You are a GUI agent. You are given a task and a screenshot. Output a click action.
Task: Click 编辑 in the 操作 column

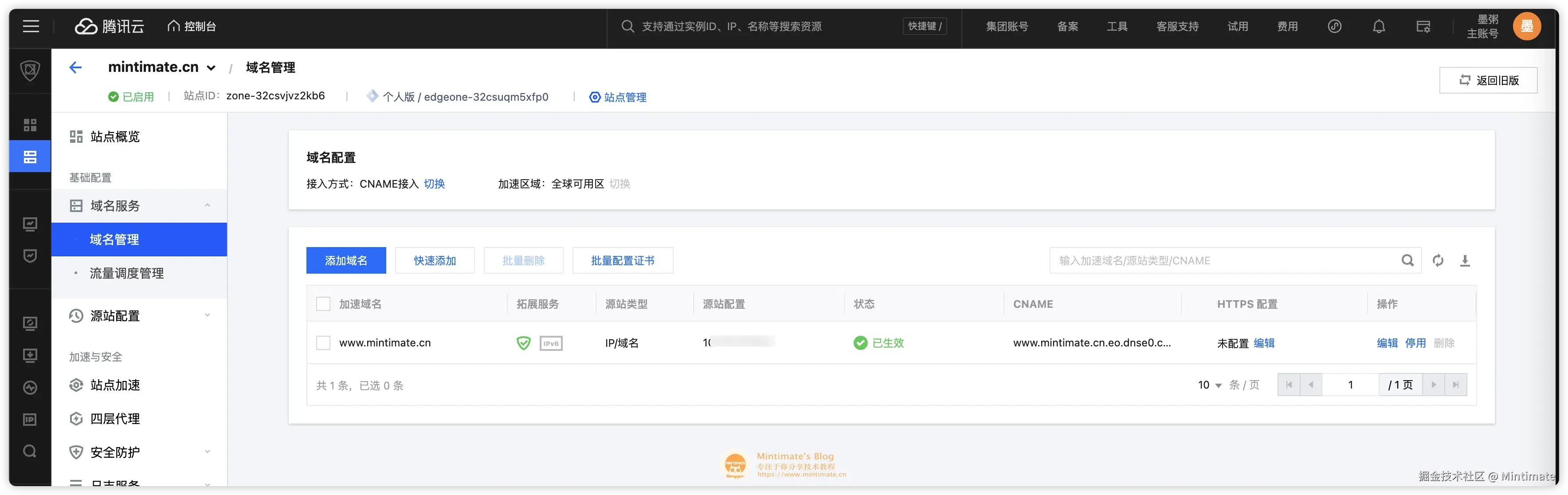1387,343
